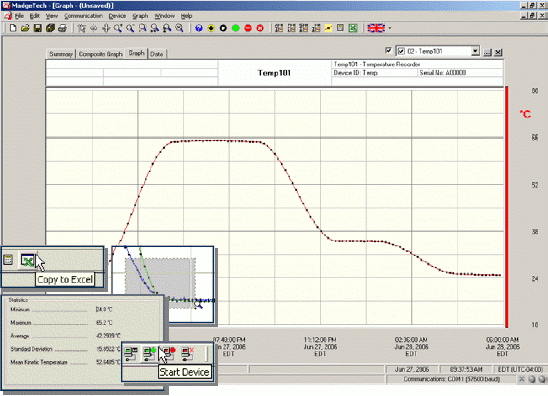The image size is (548, 396).
Task: Click the ellipsis button beside channel dropdown
Action: coord(487,52)
